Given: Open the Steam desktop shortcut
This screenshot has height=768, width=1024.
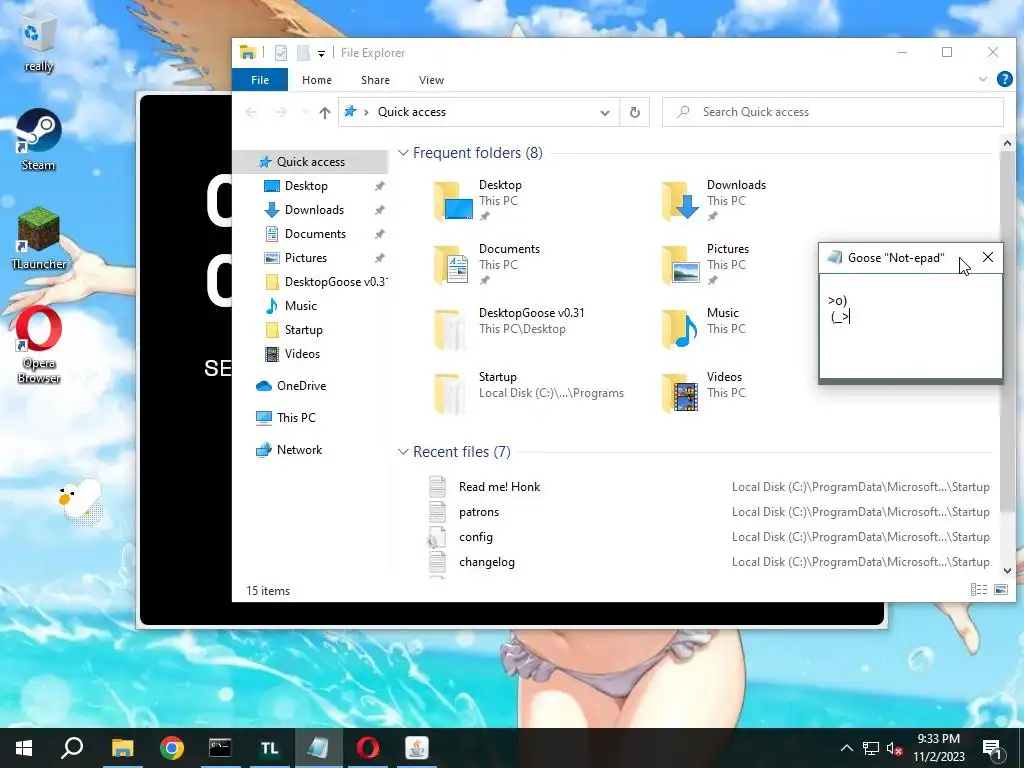Looking at the screenshot, I should [x=39, y=140].
